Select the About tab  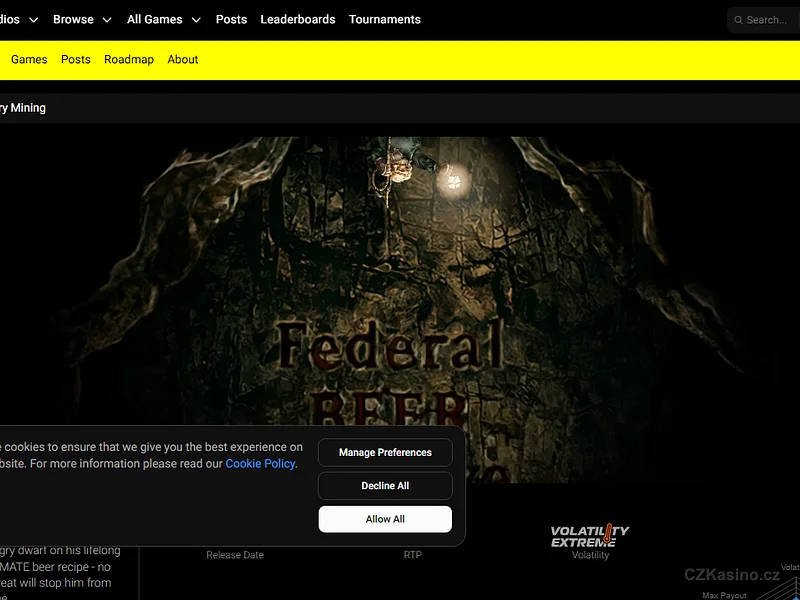click(x=183, y=60)
